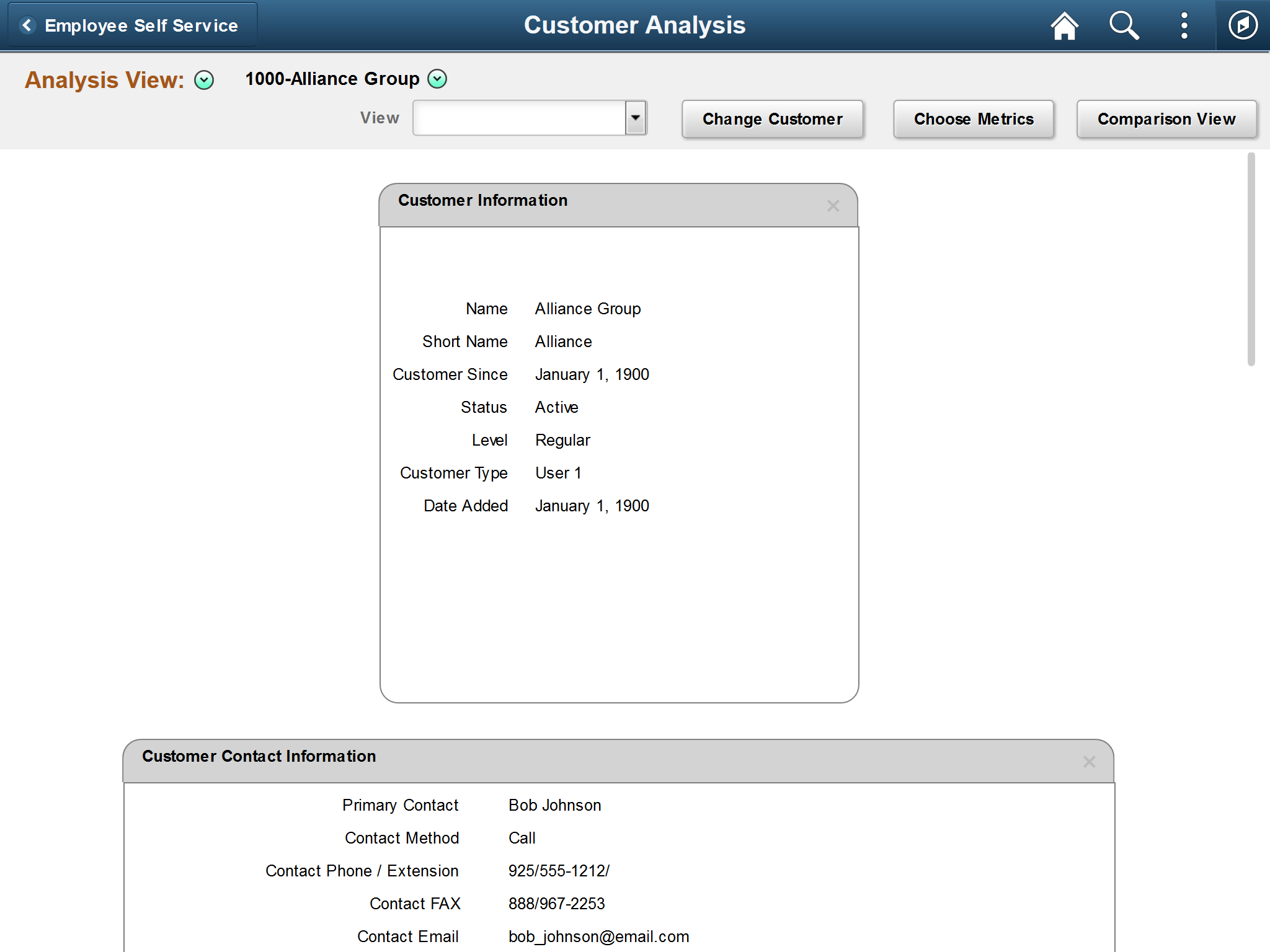
Task: Open the View combo box dropdown
Action: click(635, 118)
